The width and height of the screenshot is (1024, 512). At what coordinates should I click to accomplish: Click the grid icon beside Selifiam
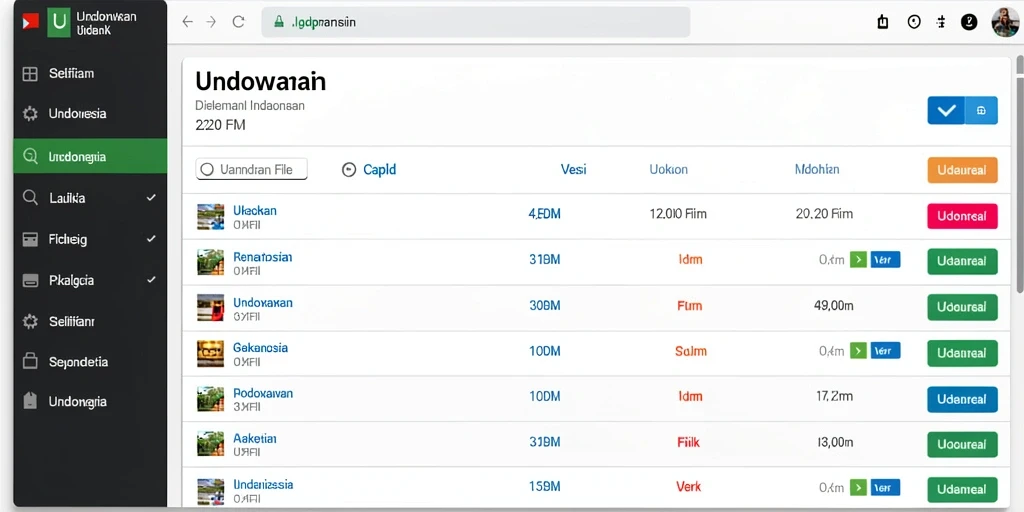[30, 74]
